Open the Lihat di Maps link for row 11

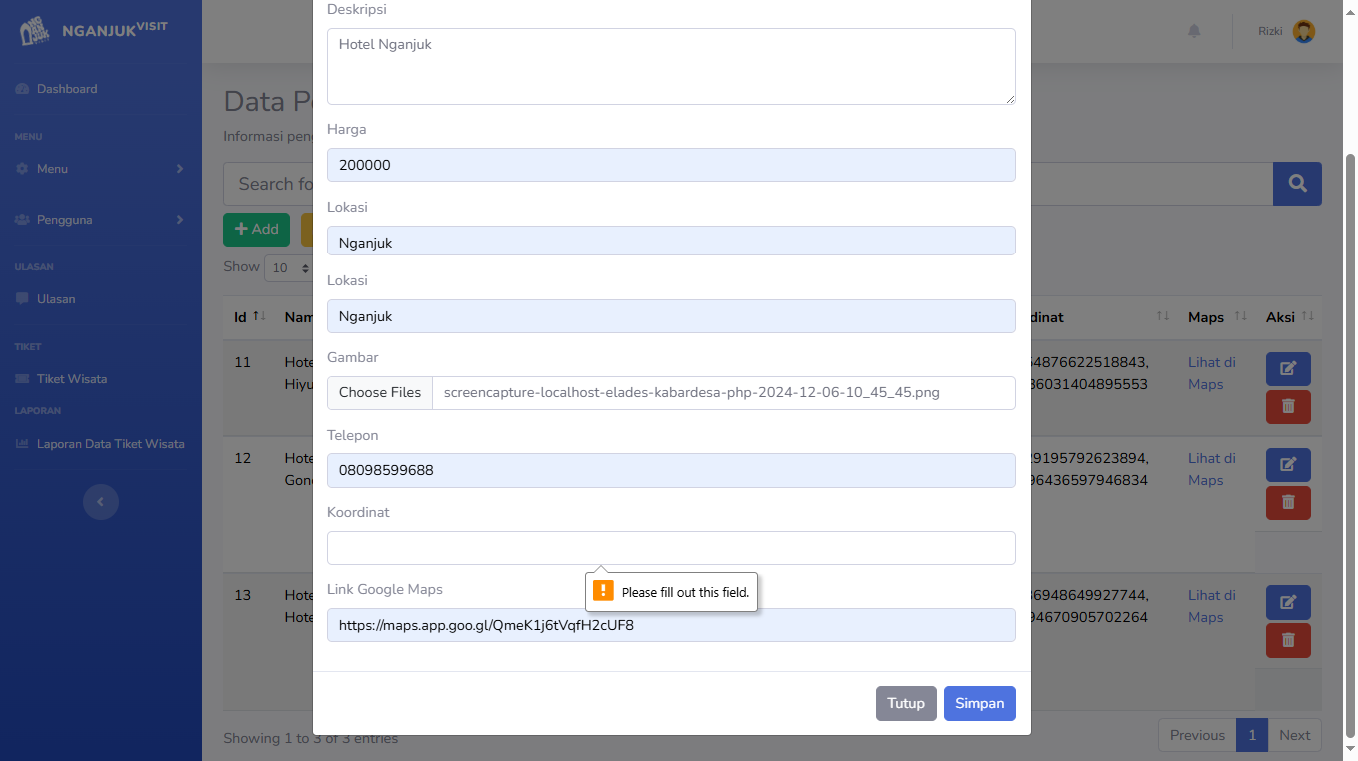pyautogui.click(x=1211, y=373)
